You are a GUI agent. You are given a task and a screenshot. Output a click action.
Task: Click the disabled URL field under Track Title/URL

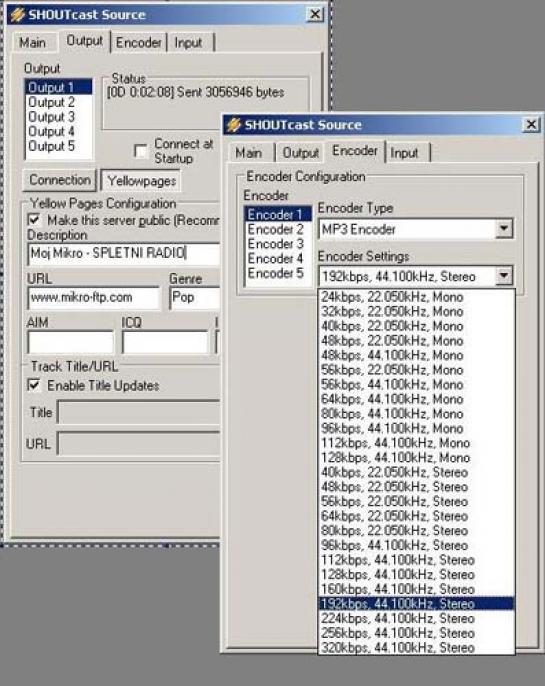coord(139,444)
